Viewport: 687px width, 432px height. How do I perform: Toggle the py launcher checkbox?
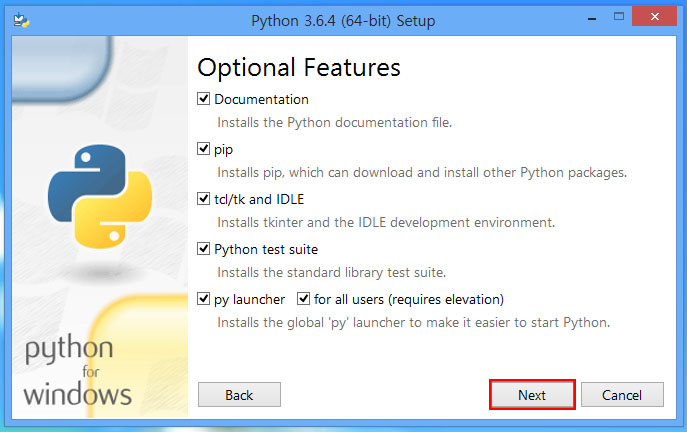(204, 299)
